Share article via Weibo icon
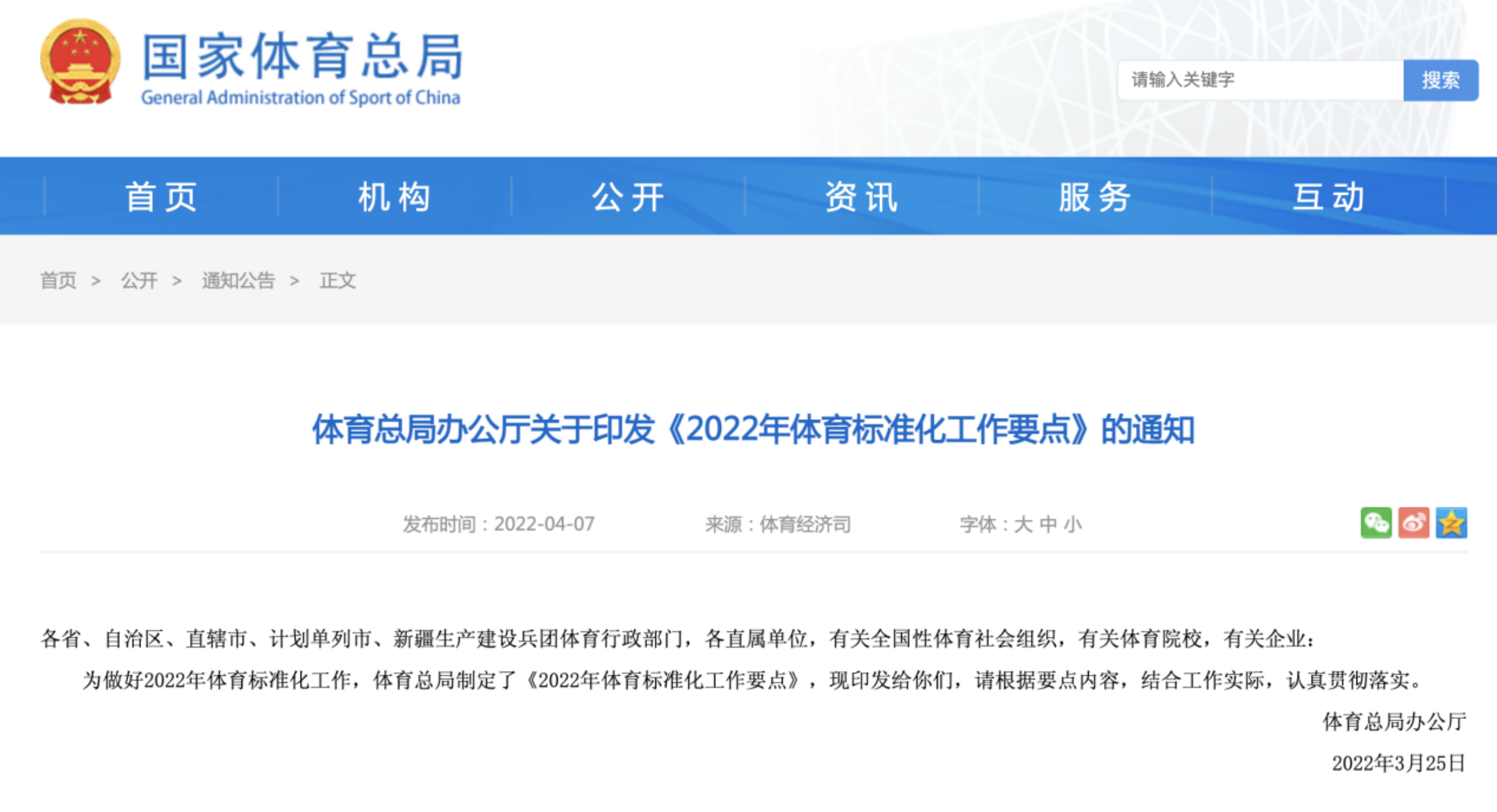This screenshot has height=812, width=1497. 1413,523
